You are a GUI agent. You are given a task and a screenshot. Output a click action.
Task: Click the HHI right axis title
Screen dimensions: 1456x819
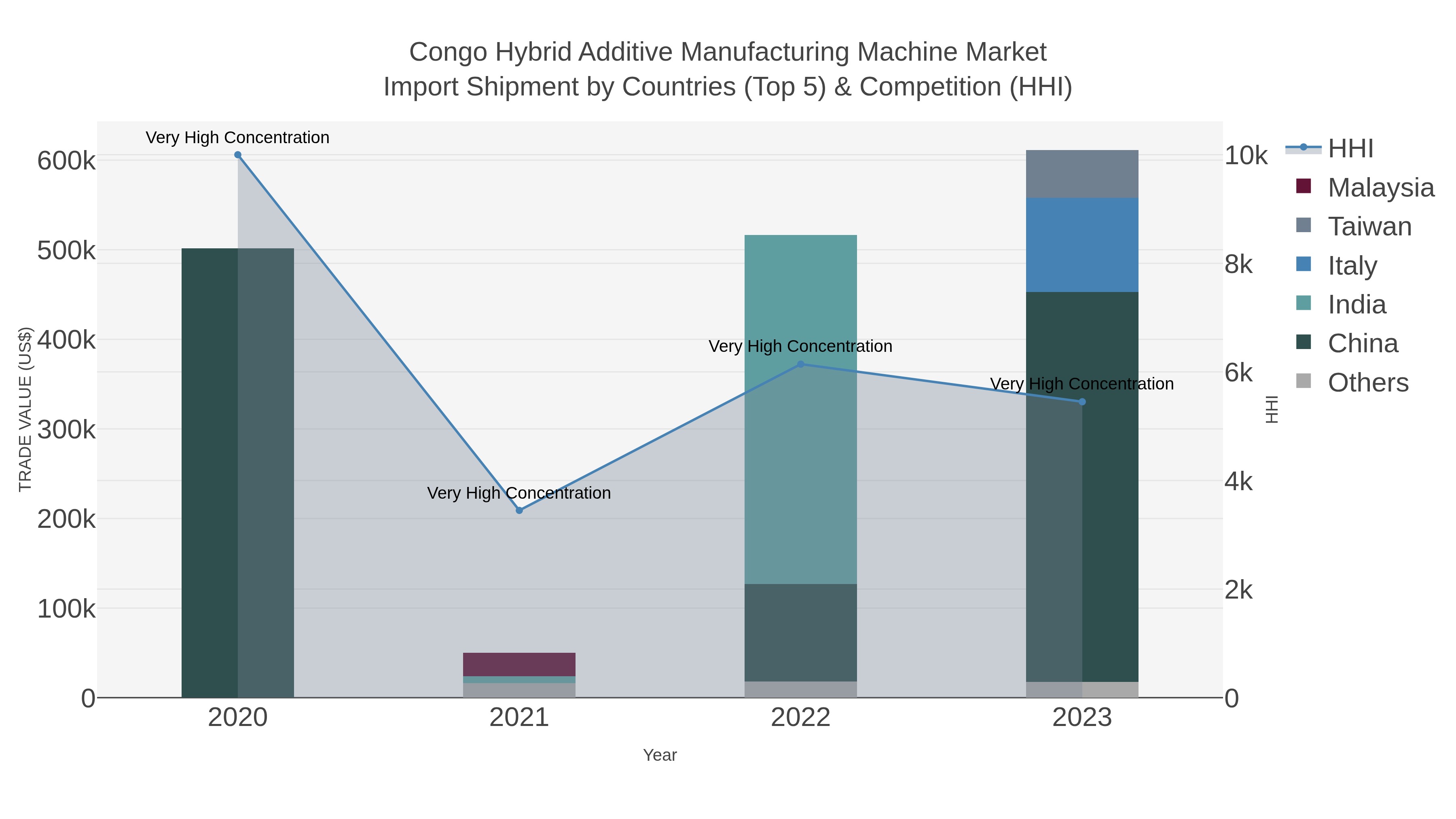[1272, 409]
